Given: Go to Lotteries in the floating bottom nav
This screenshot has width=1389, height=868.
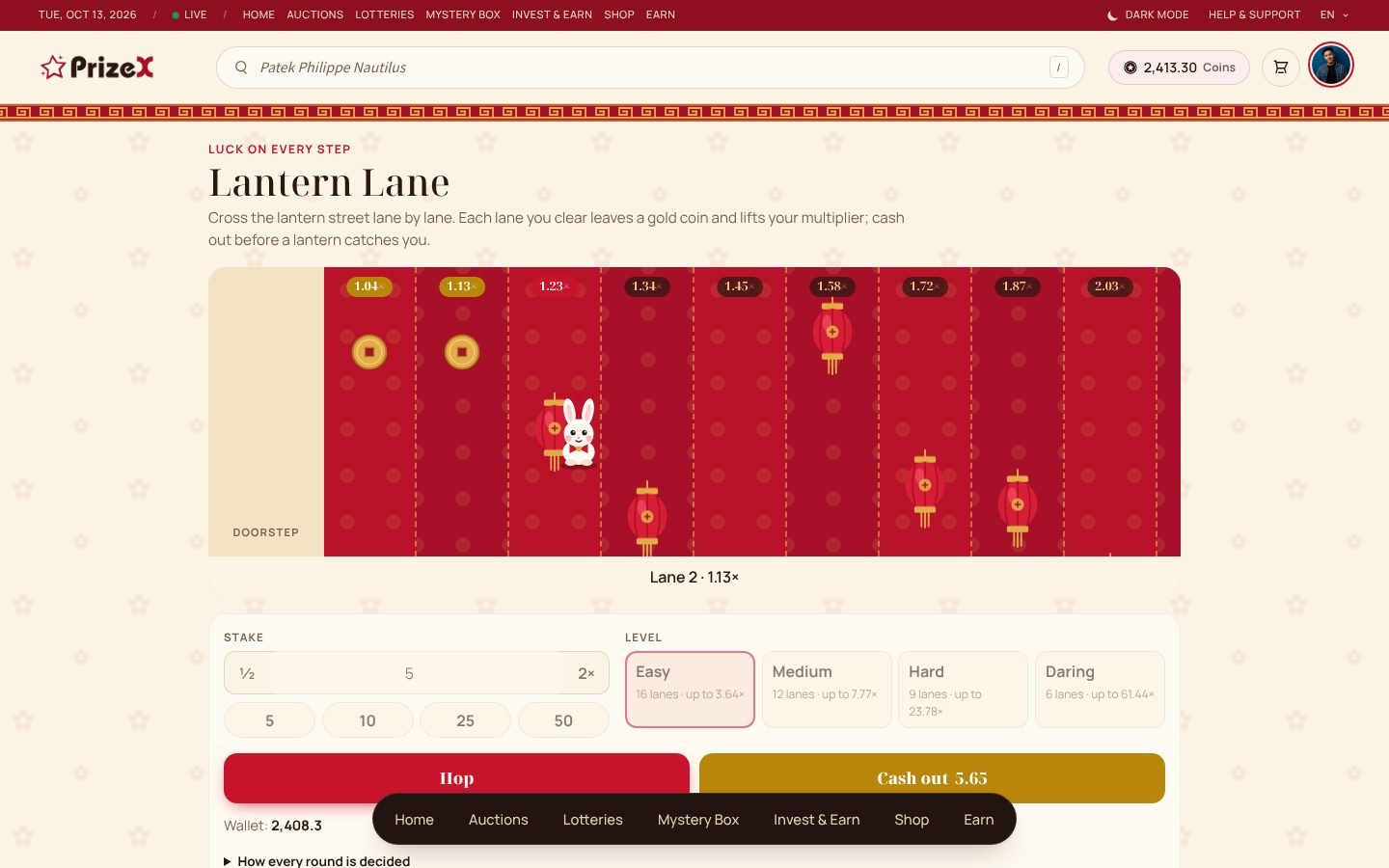Looking at the screenshot, I should 592,820.
